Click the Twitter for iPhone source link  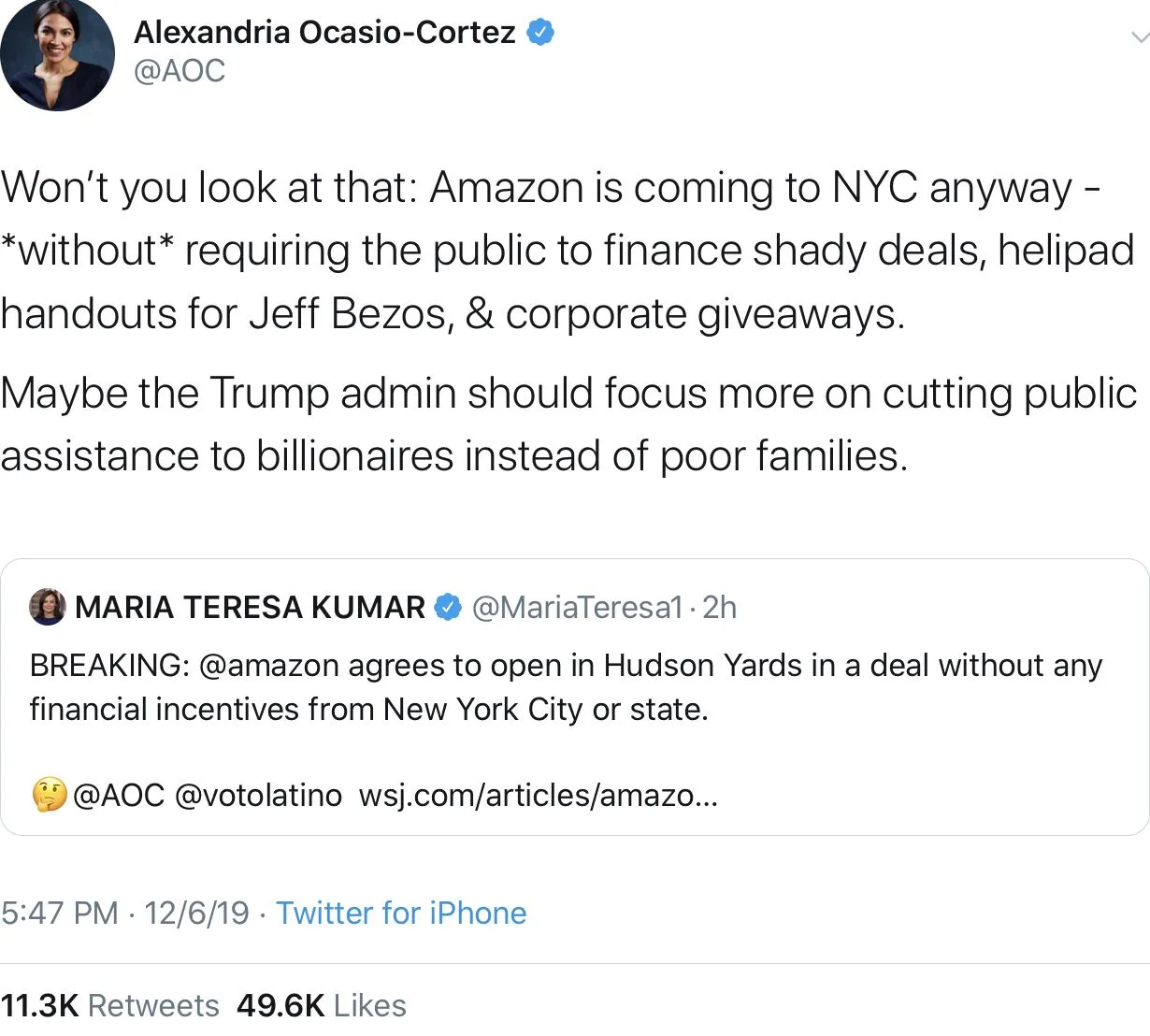(401, 913)
